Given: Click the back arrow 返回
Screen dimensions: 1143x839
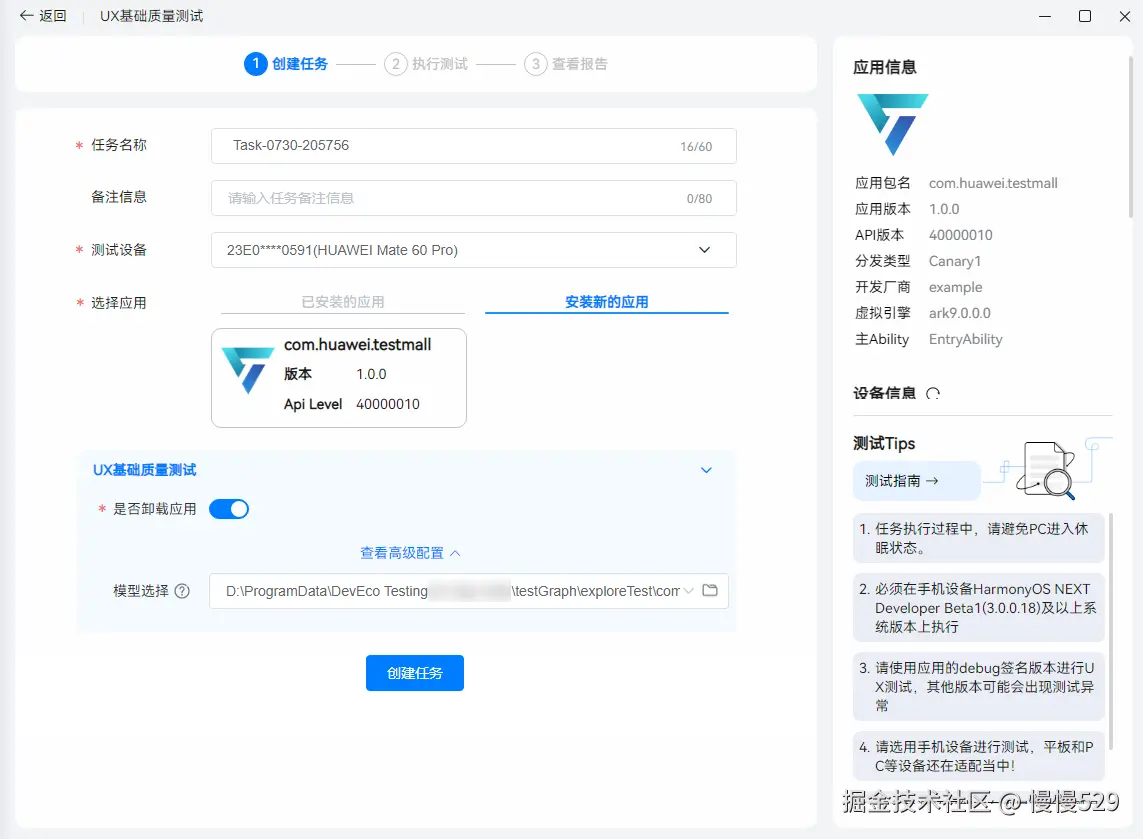Looking at the screenshot, I should click(42, 16).
